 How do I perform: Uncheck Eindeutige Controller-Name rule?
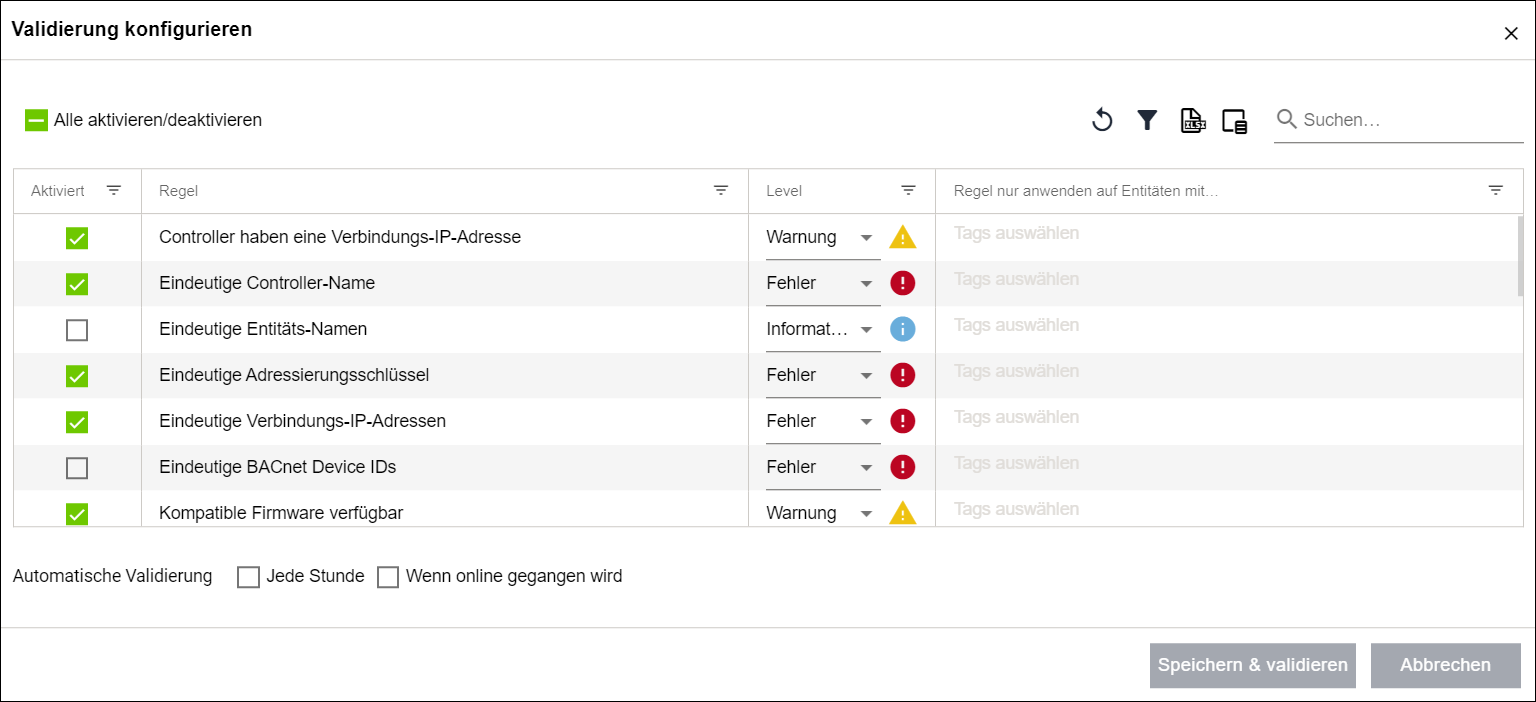[77, 284]
